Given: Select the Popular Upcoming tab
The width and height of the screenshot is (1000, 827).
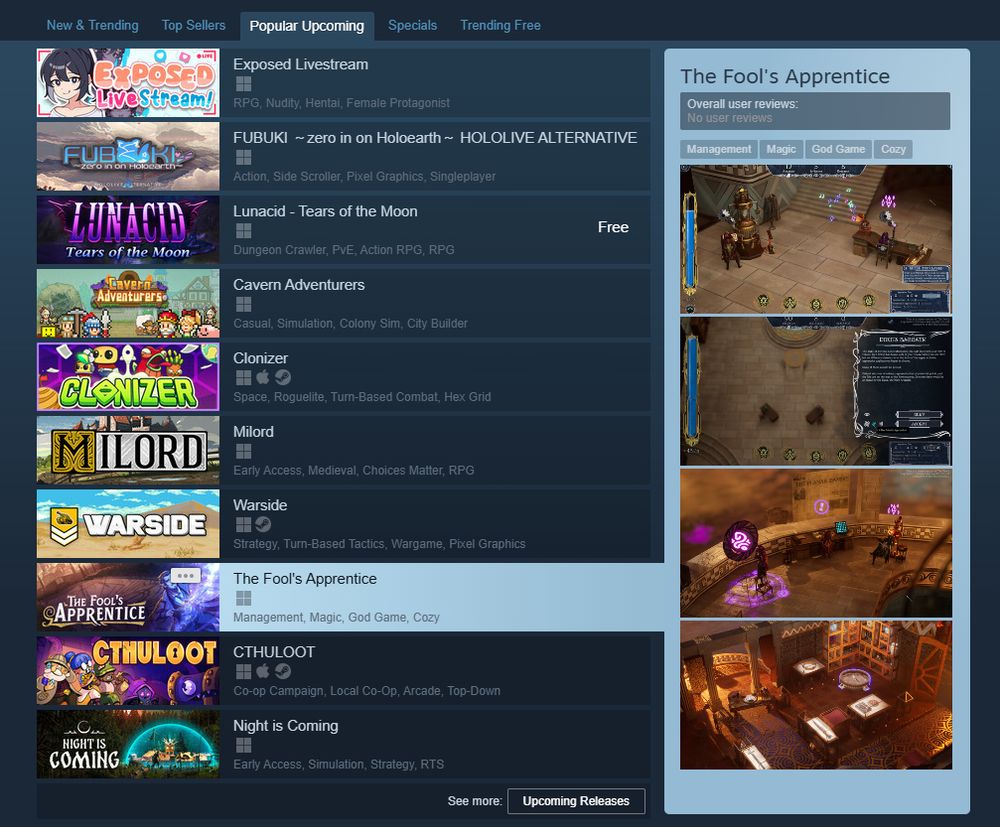Looking at the screenshot, I should click(x=307, y=26).
